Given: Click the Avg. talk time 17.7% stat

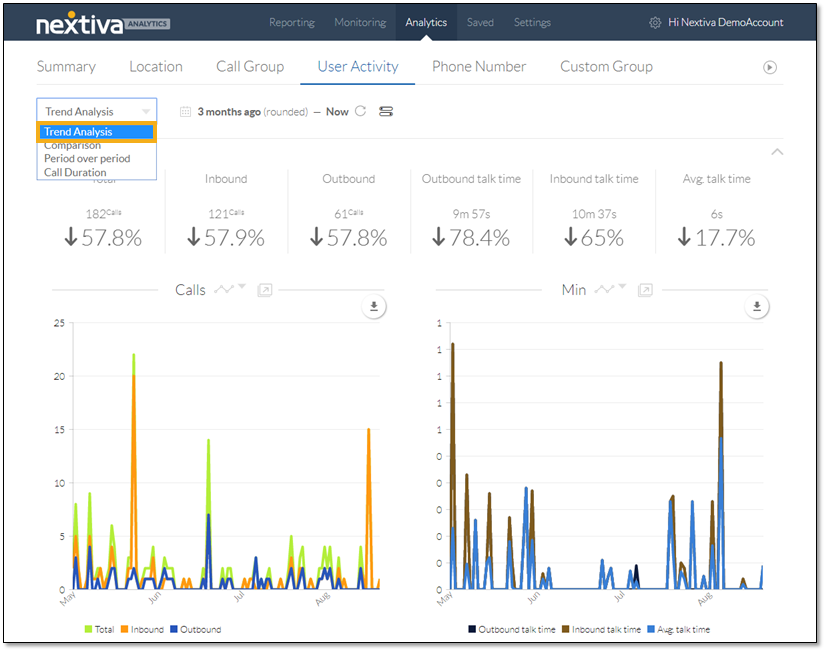Looking at the screenshot, I should click(x=717, y=211).
